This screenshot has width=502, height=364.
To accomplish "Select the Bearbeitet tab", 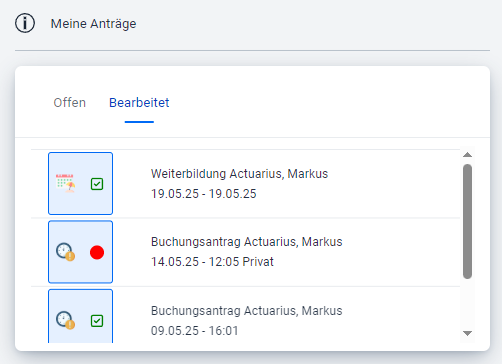I will pyautogui.click(x=139, y=103).
